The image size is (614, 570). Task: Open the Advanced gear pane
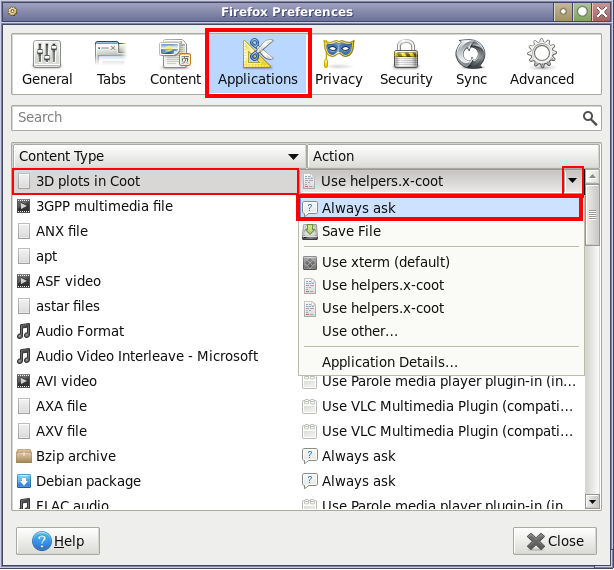(x=542, y=63)
